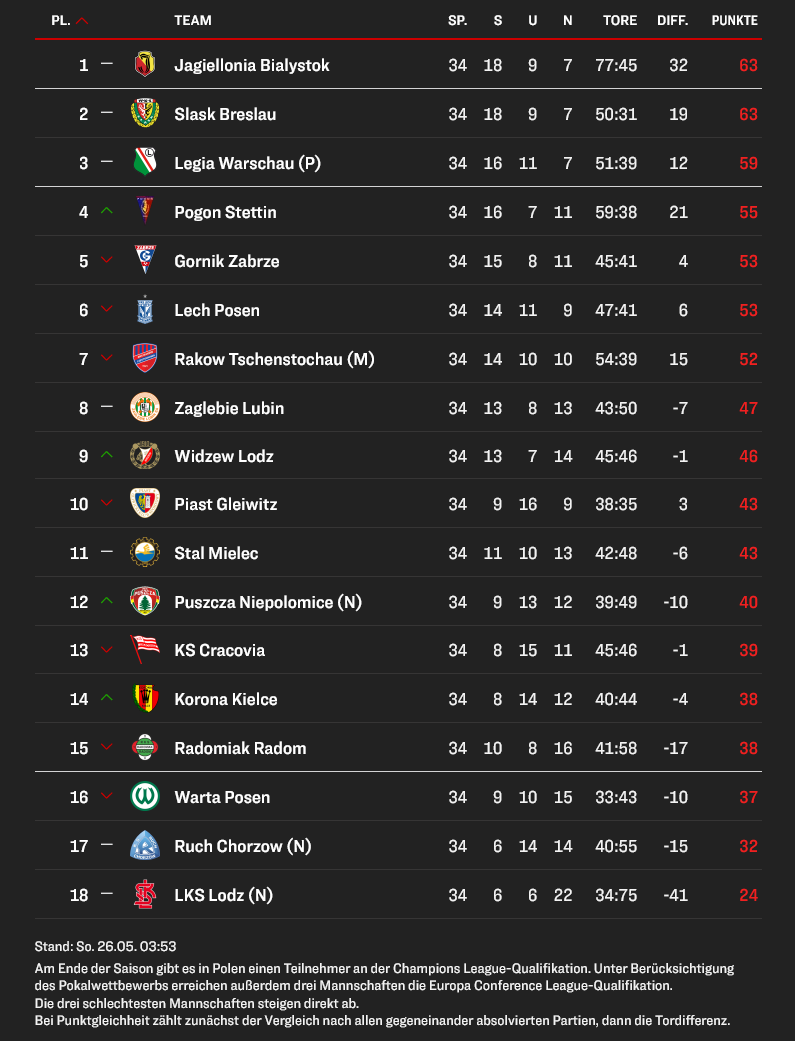
Task: Open the Puszcza Niepolomice (N) team link
Action: click(268, 602)
